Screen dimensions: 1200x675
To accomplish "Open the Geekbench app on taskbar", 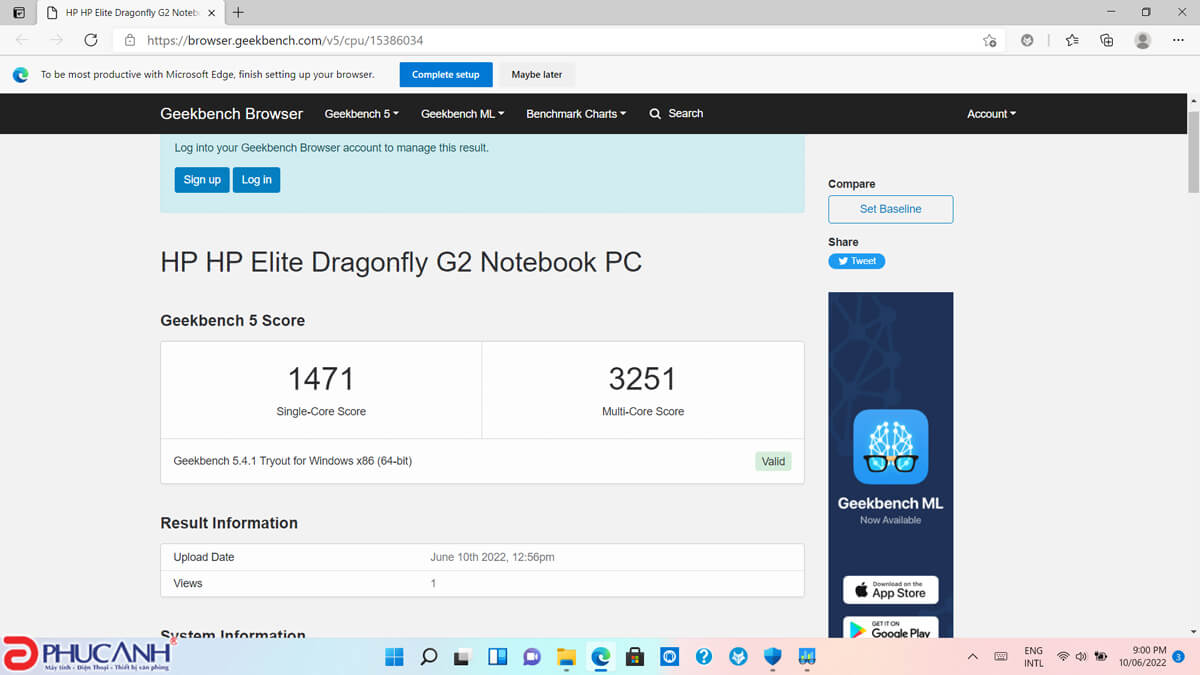I will 806,657.
